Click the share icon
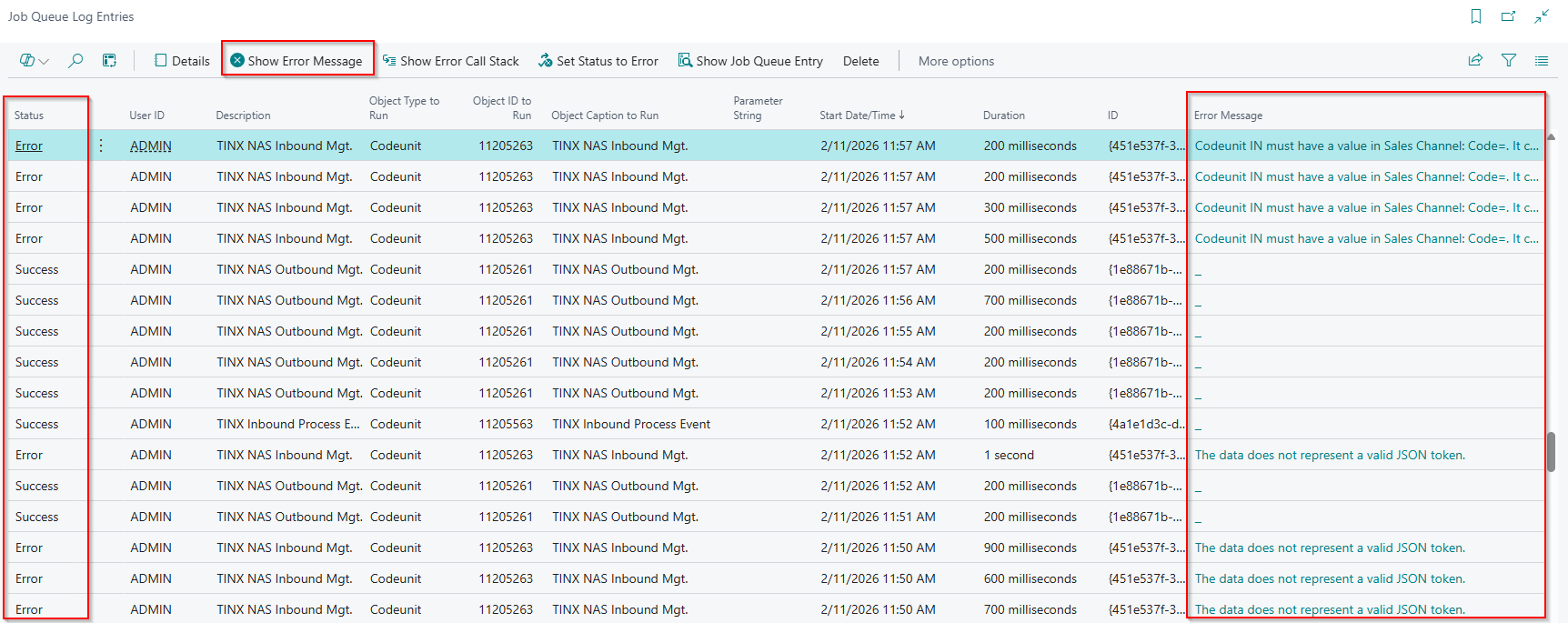The image size is (1568, 623). 1475,61
